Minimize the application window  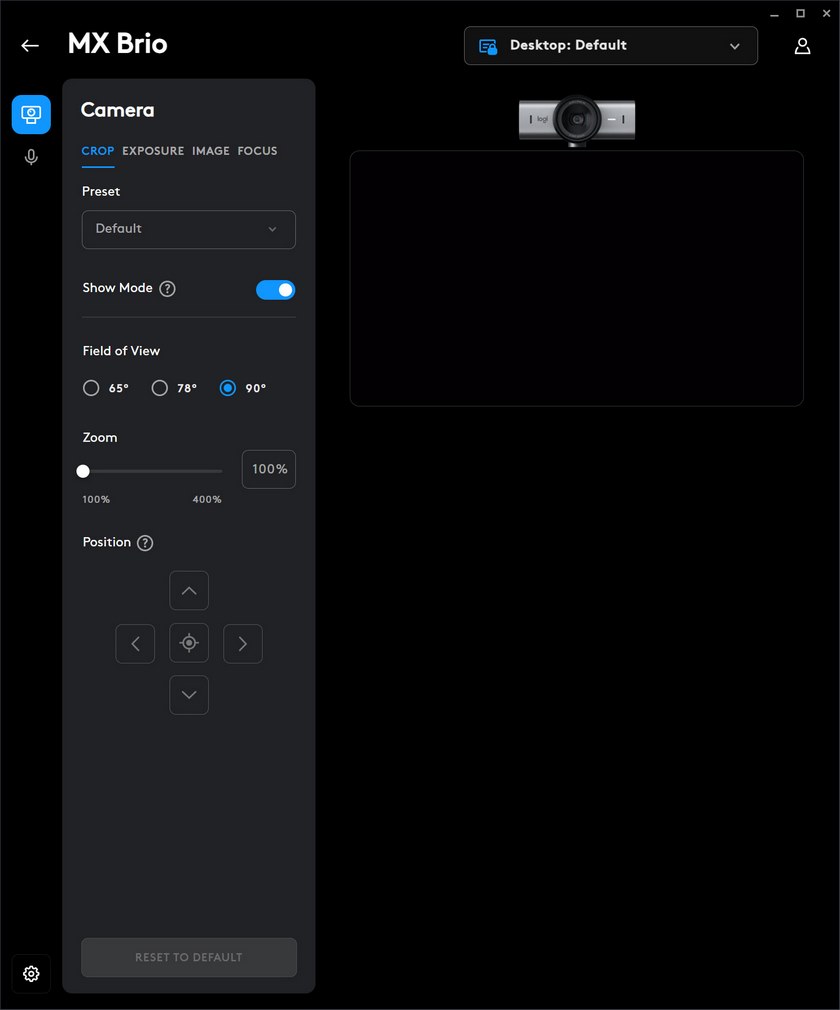pos(774,14)
